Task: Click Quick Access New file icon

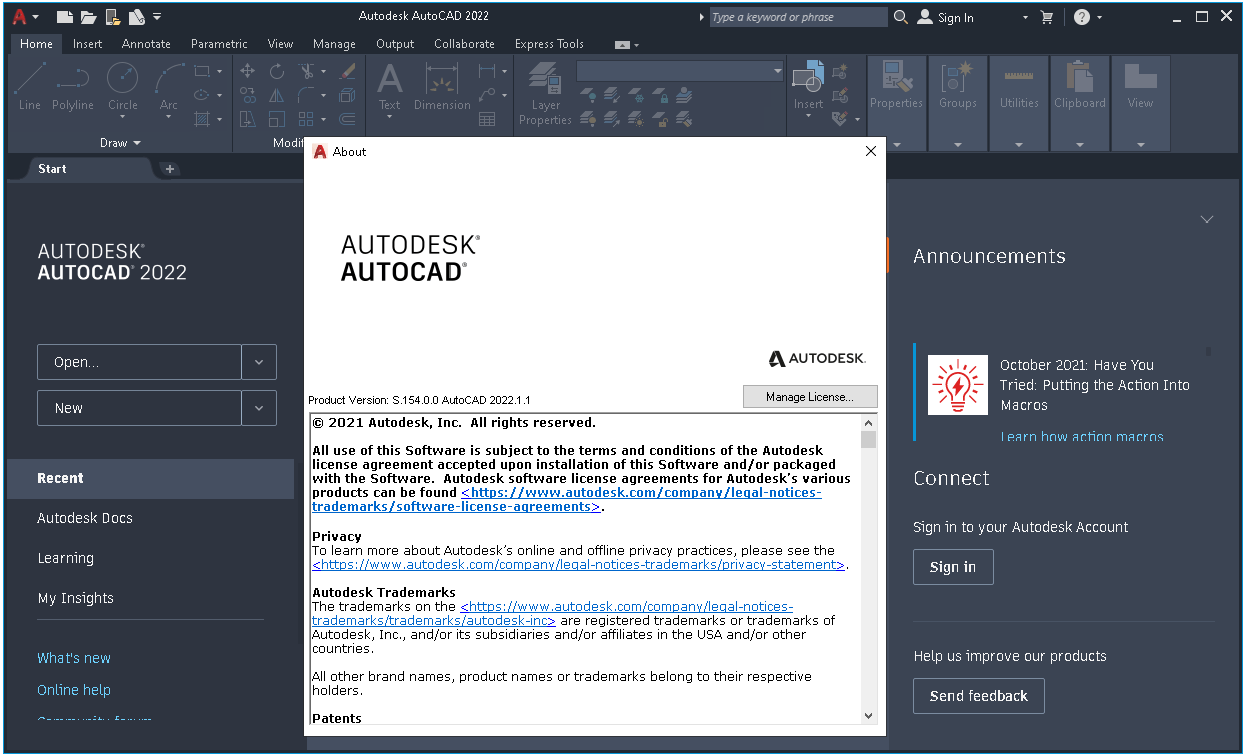Action: pos(65,17)
